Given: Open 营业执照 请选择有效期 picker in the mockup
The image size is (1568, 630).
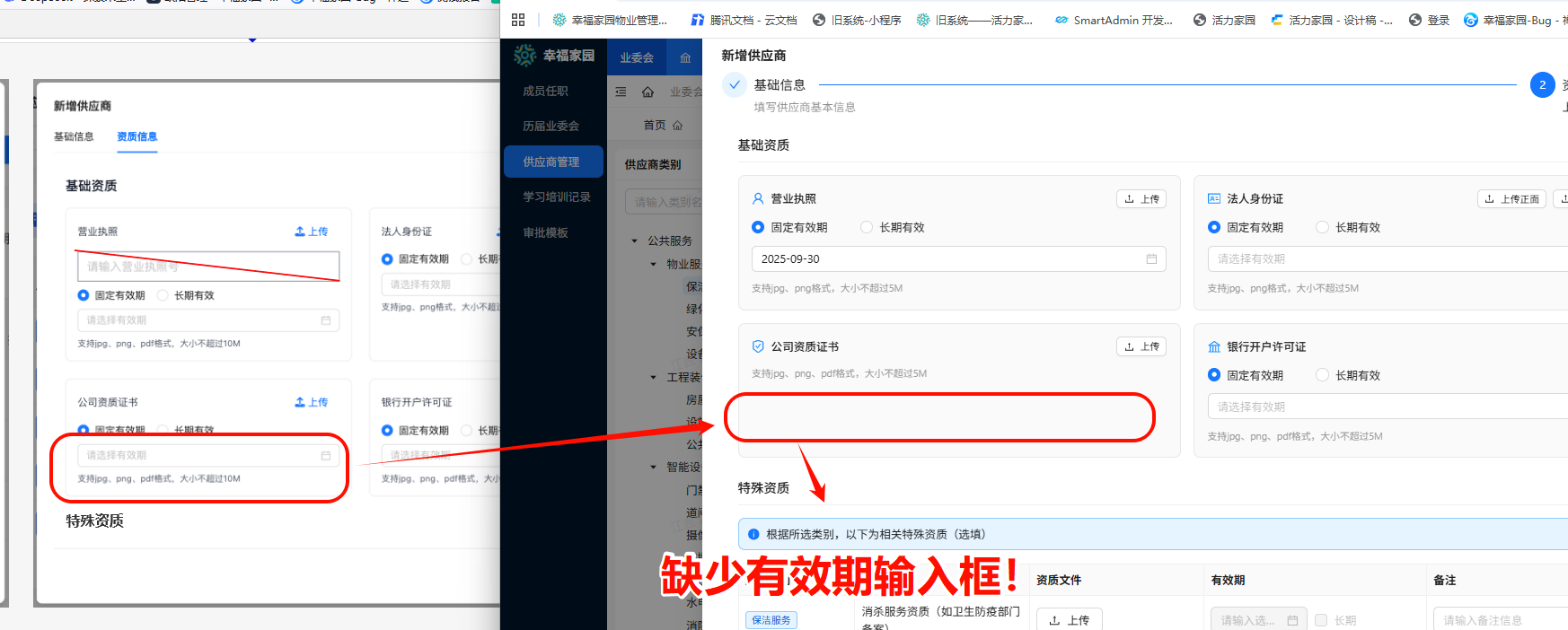Looking at the screenshot, I should click(x=208, y=319).
